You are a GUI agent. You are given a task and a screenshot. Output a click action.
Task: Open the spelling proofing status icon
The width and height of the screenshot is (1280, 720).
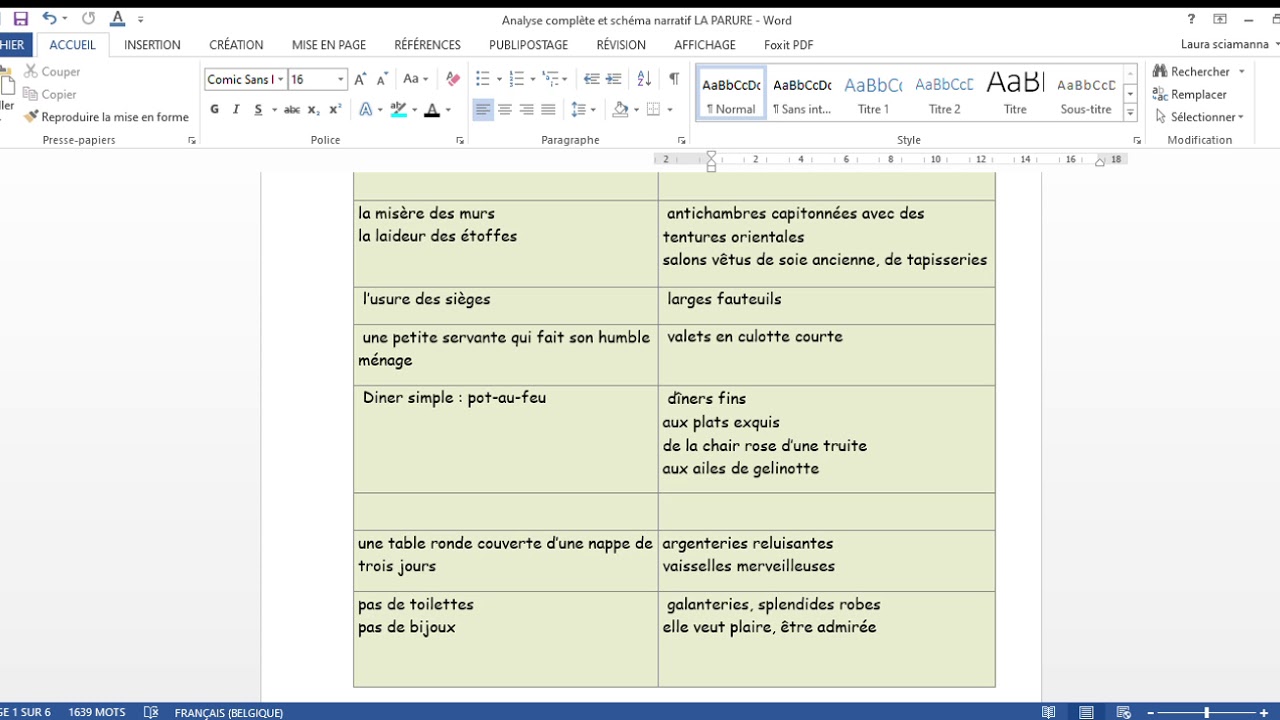(x=151, y=712)
